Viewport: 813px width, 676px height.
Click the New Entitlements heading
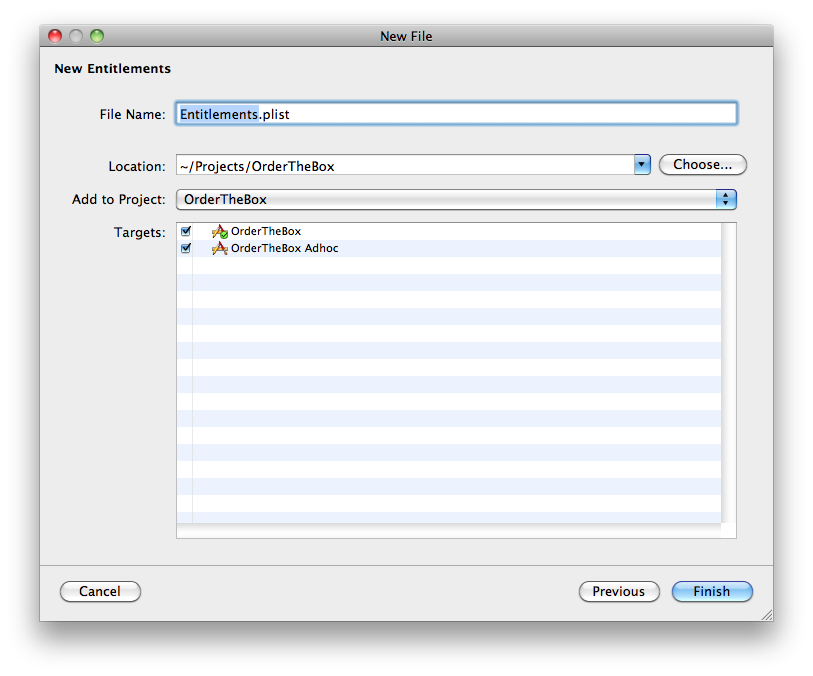click(113, 68)
